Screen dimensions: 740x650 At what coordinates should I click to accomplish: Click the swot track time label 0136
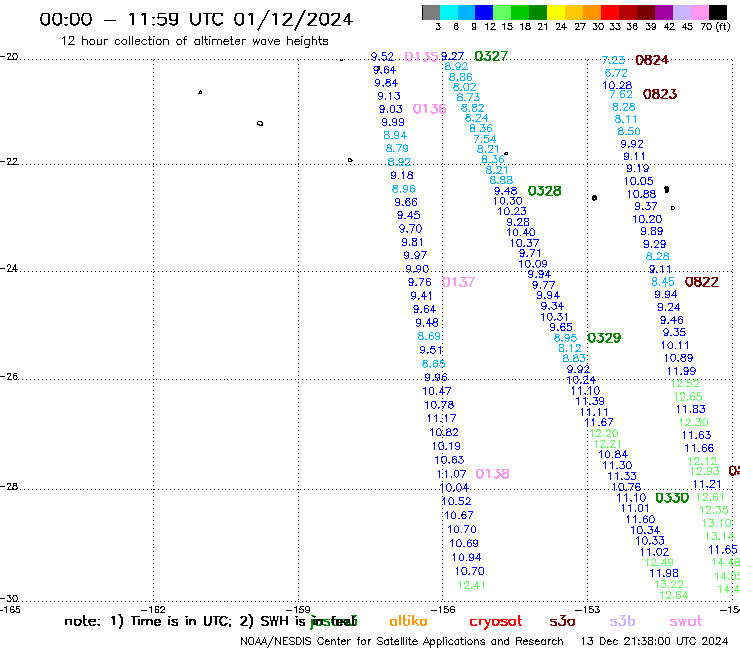[429, 109]
